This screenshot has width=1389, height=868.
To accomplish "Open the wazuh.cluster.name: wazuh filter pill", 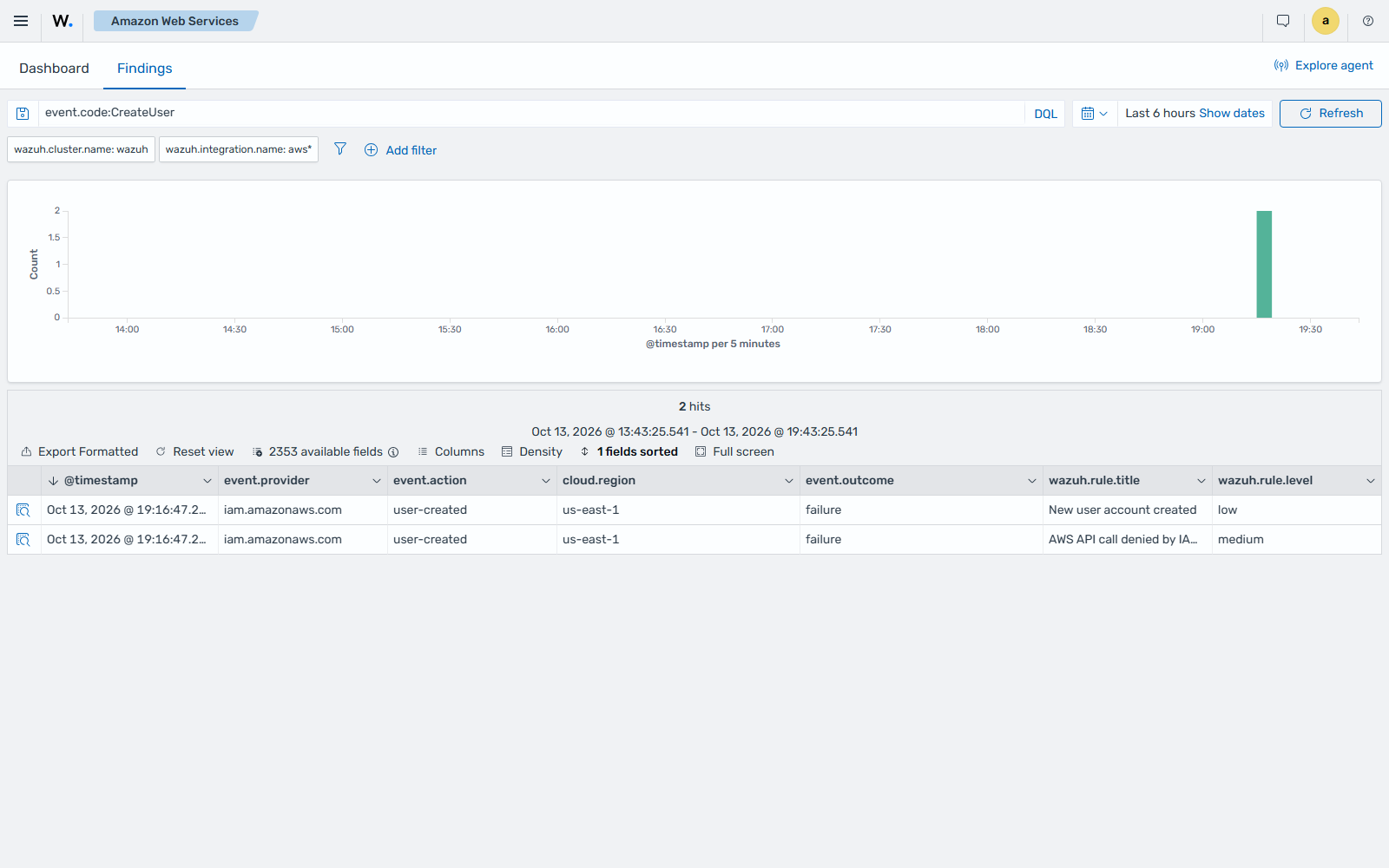I will pos(82,149).
